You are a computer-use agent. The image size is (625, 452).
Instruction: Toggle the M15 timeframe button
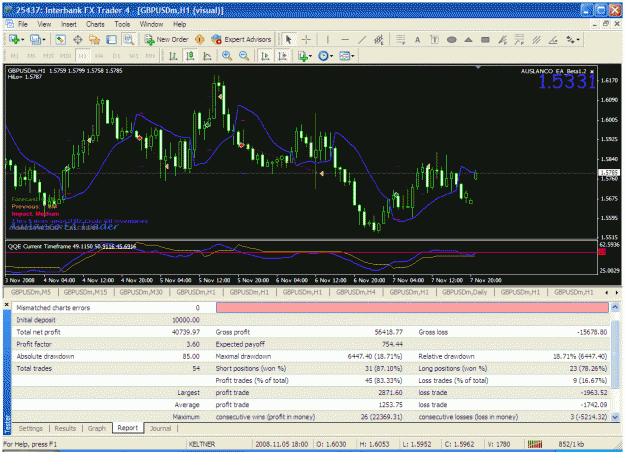48,56
